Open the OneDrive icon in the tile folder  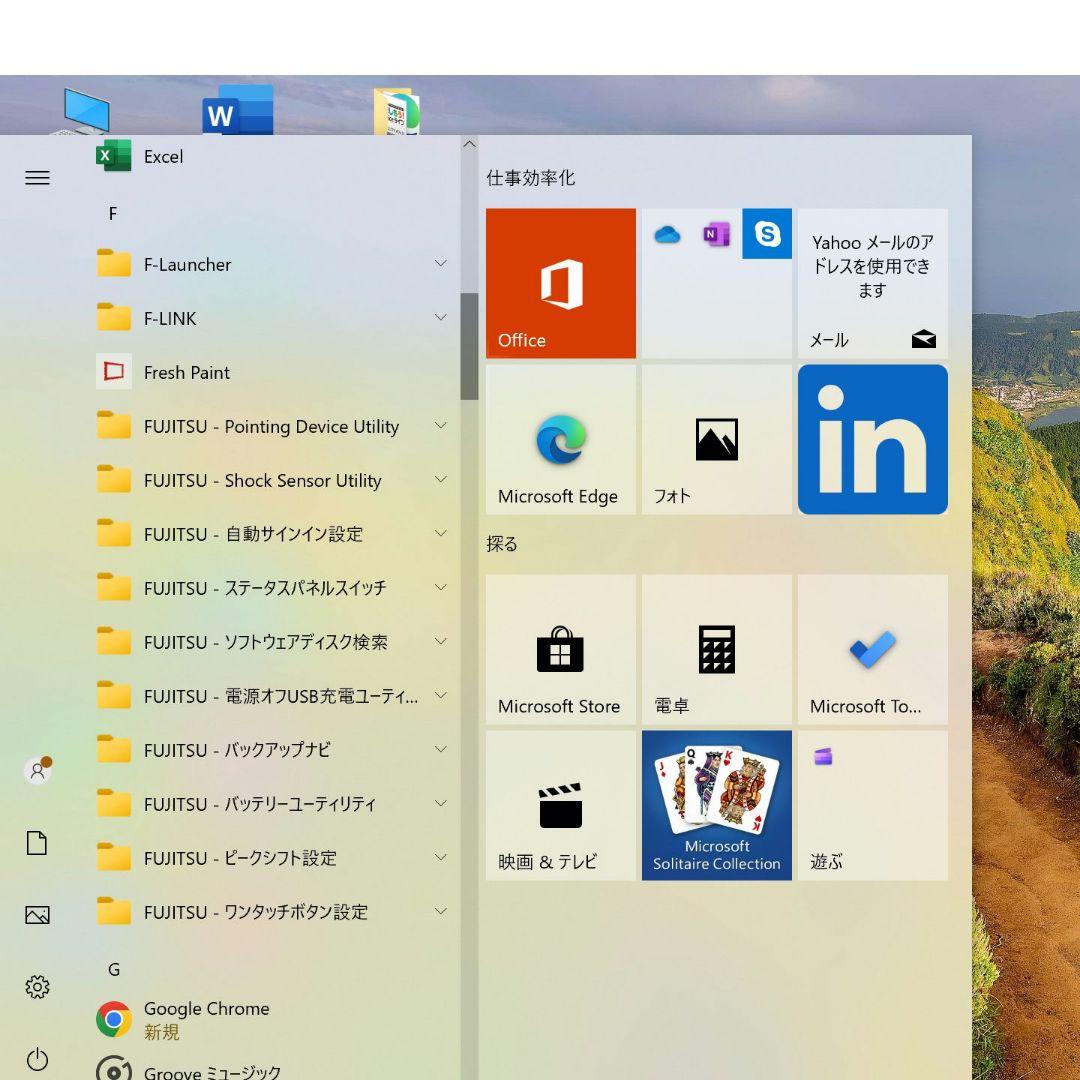point(667,234)
